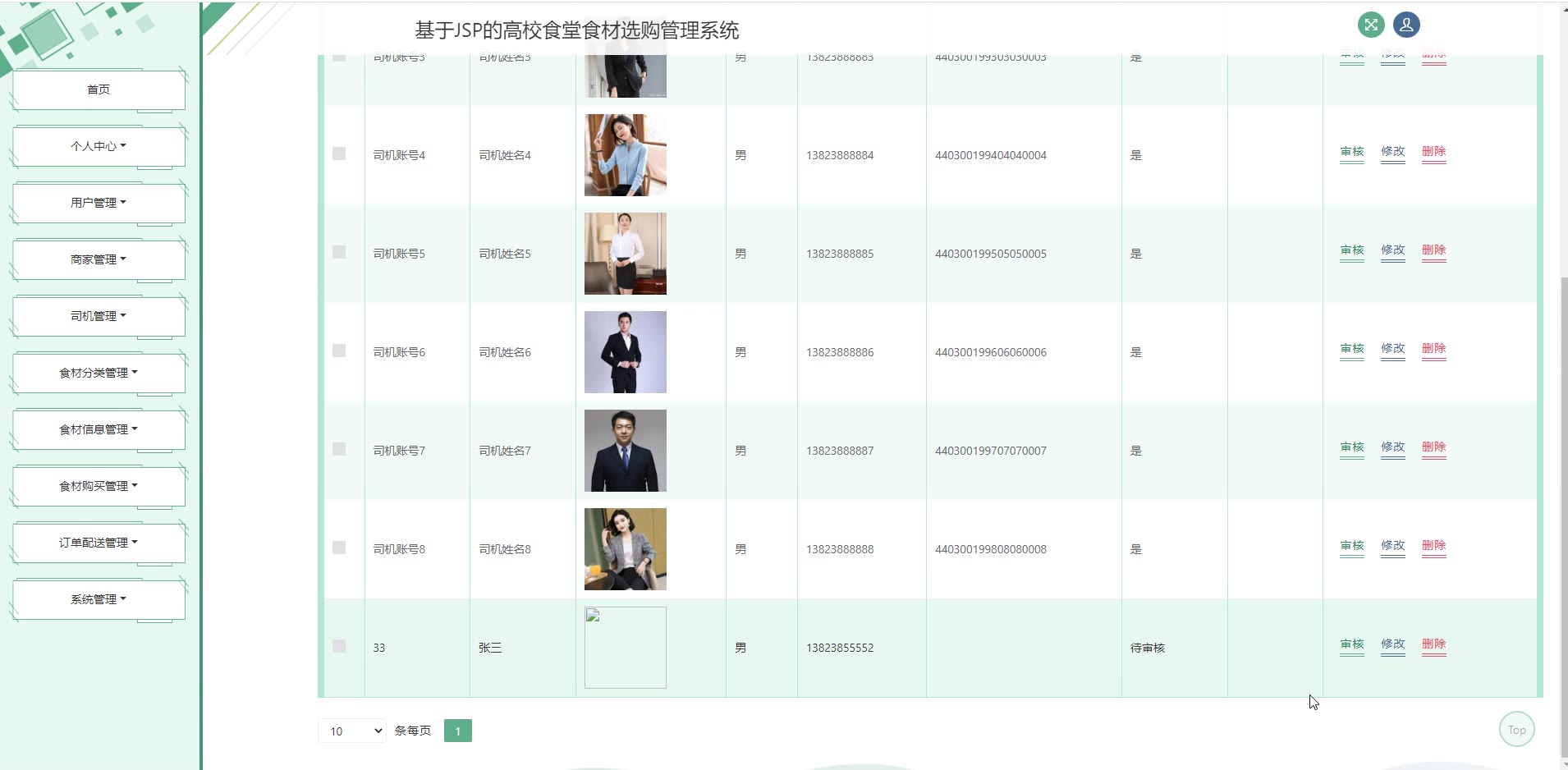Screen dimensions: 1568x770
Task: Select the name cell 张三
Action: click(490, 648)
